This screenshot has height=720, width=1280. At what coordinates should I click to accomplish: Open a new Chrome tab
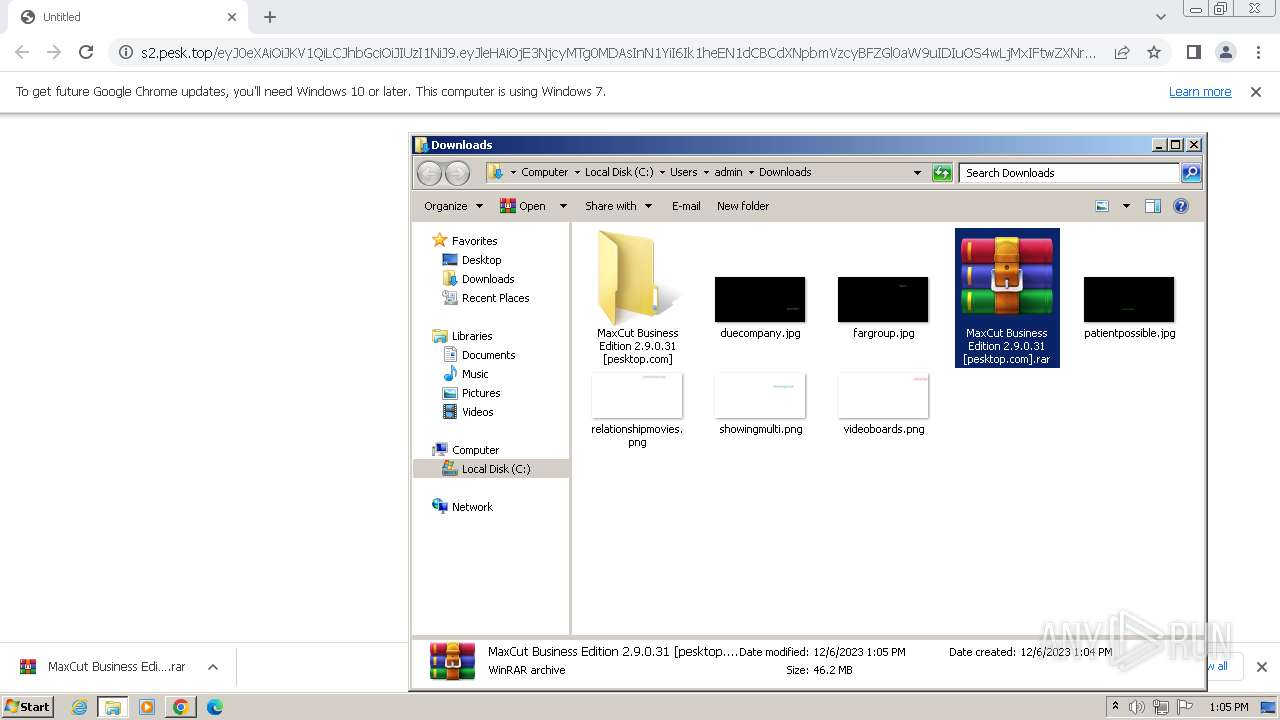[x=270, y=17]
